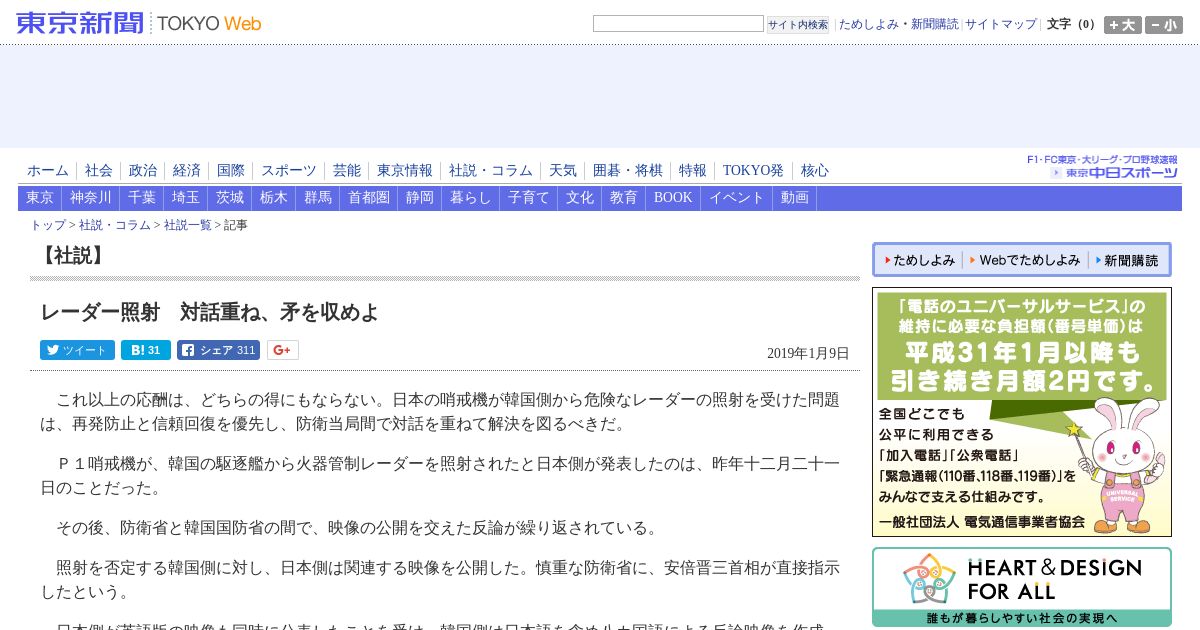Click the article date 2019年1月9日
1200x630 pixels.
808,353
